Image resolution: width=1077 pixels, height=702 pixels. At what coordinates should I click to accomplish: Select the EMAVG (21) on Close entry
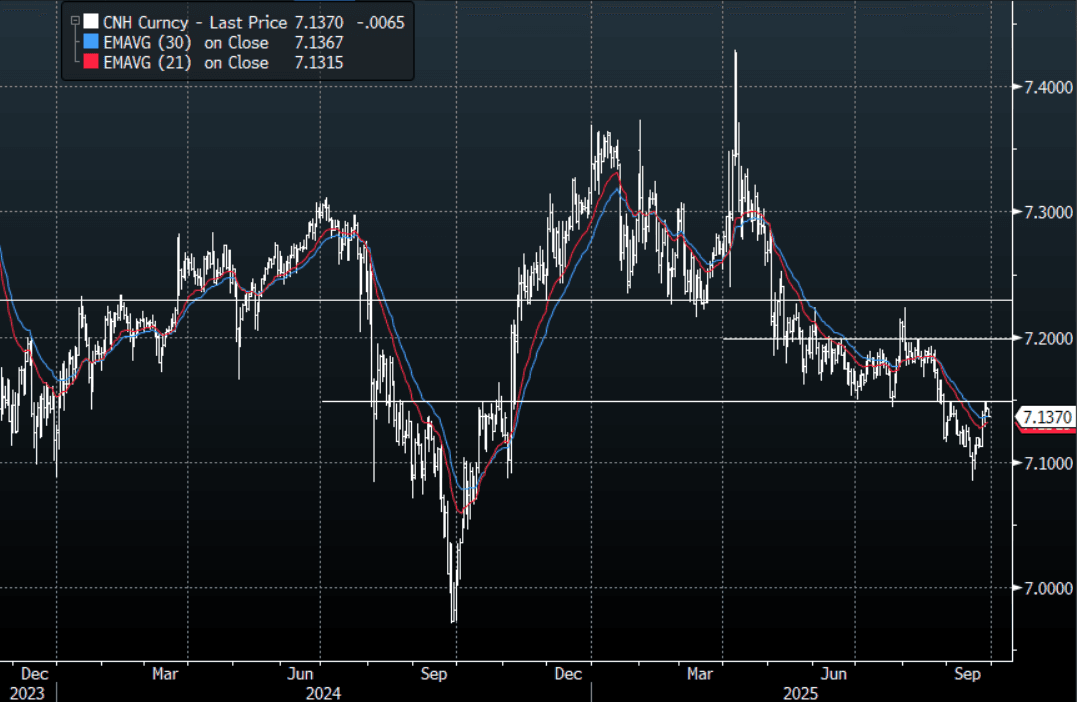point(186,62)
